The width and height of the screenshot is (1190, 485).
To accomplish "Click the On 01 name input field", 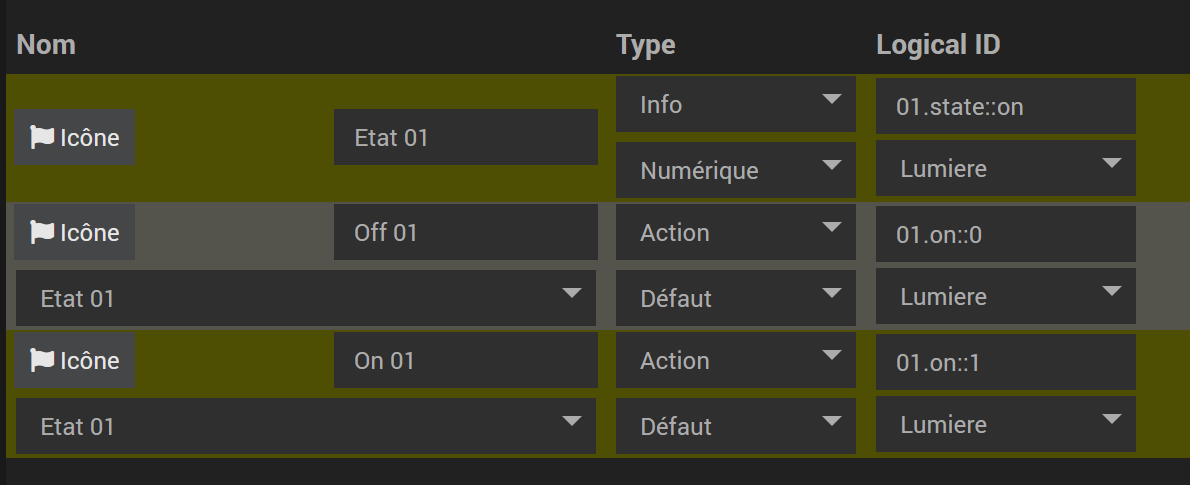I will (465, 361).
